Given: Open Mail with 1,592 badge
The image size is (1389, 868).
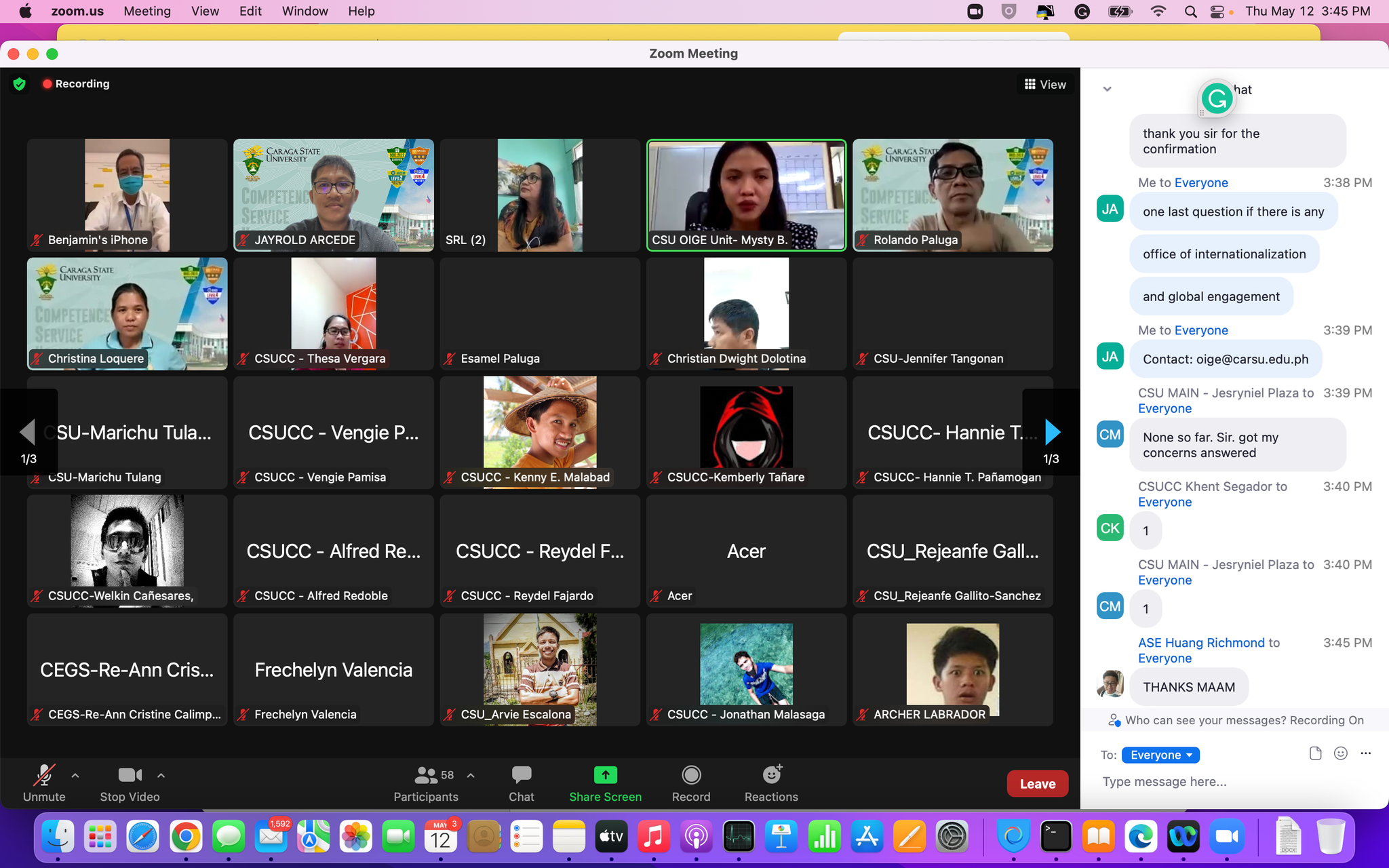Looking at the screenshot, I should click(271, 837).
